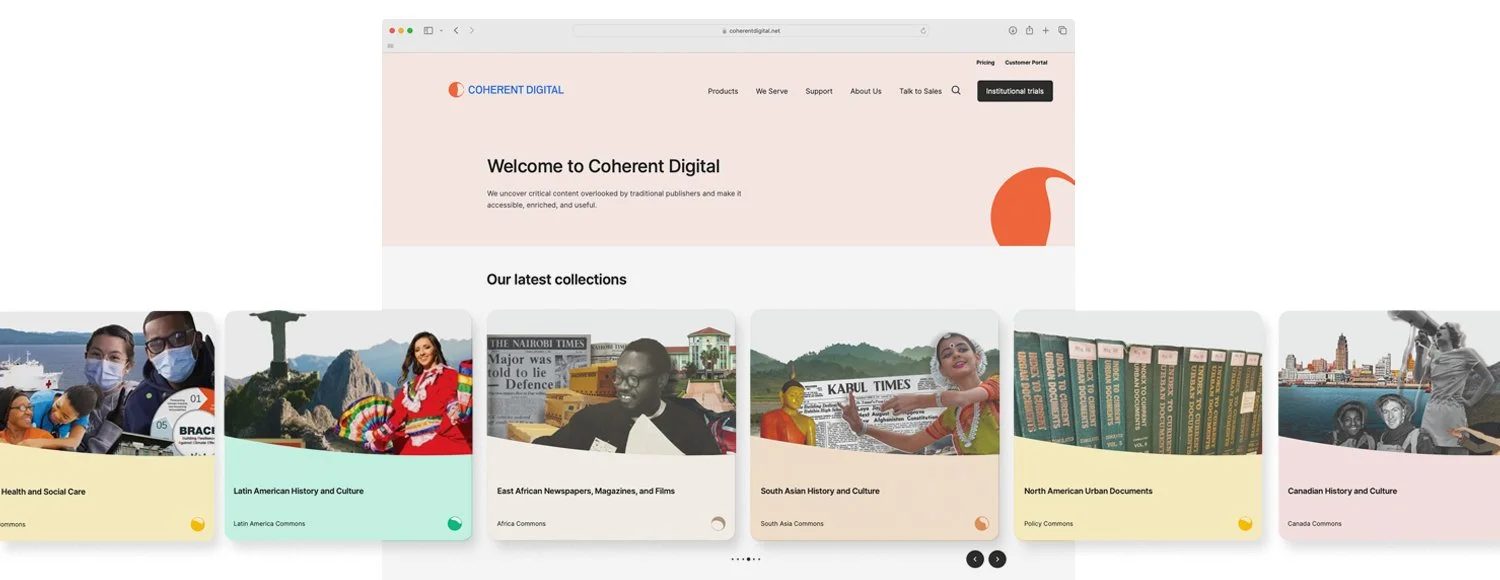Click the yellow Policy Commons icon
This screenshot has height=580, width=1500.
coord(1245,523)
